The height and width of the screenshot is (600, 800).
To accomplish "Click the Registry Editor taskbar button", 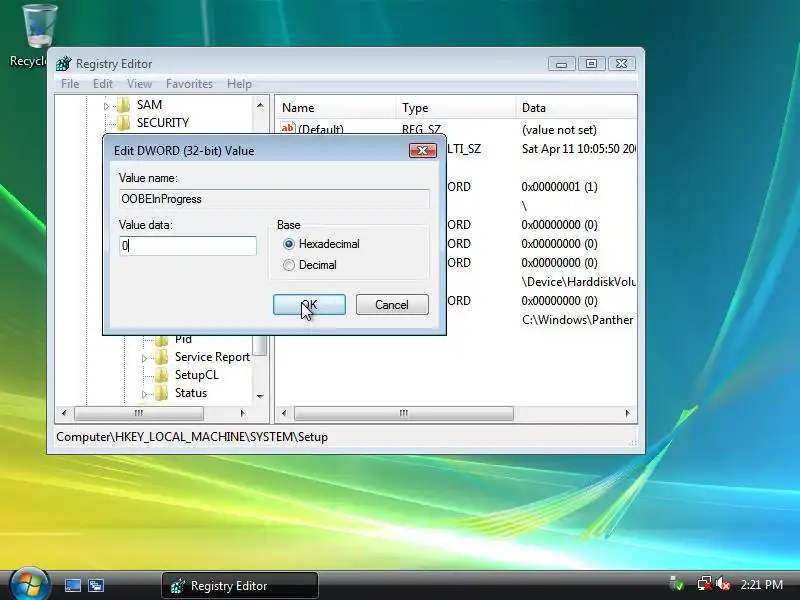I will 240,586.
